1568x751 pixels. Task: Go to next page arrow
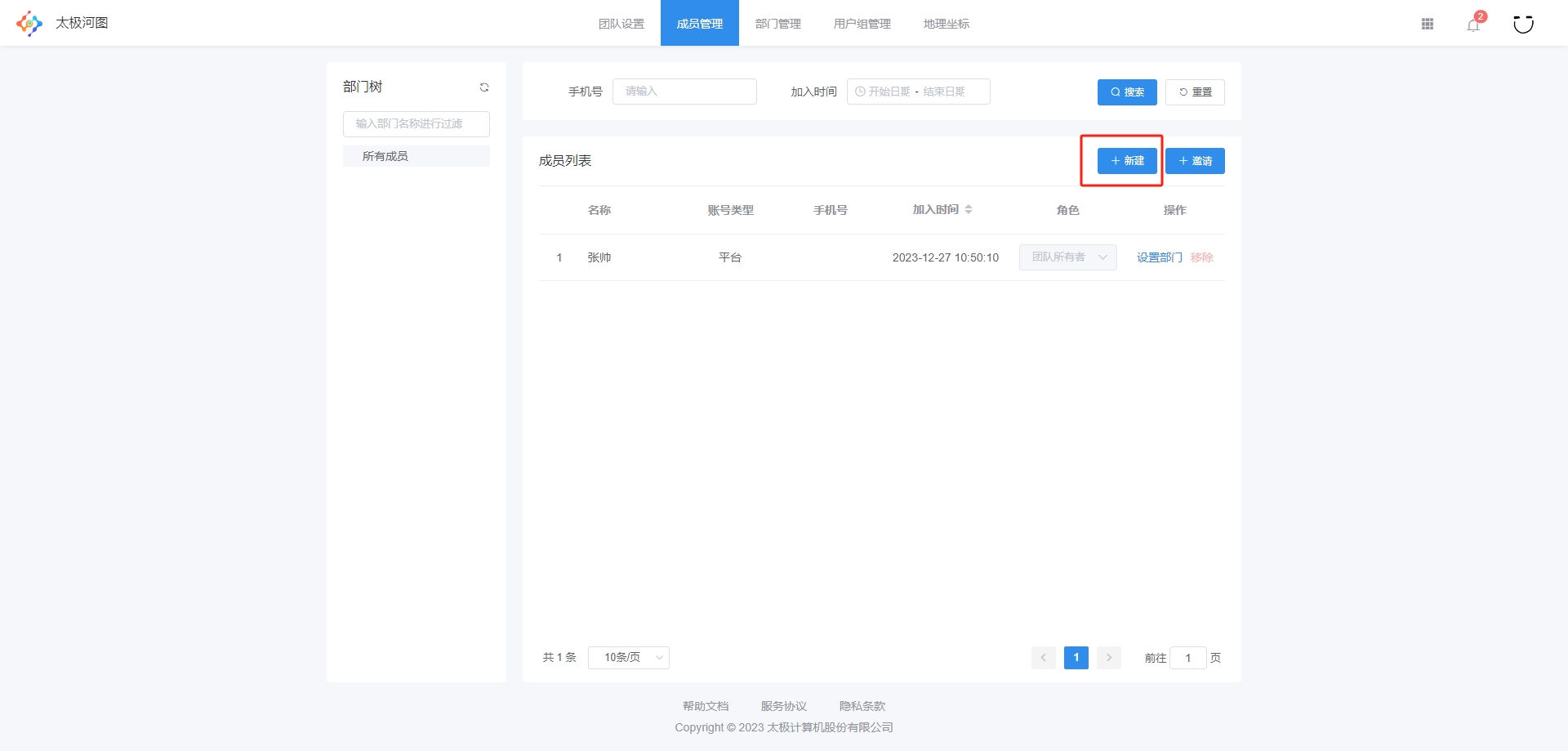1108,658
